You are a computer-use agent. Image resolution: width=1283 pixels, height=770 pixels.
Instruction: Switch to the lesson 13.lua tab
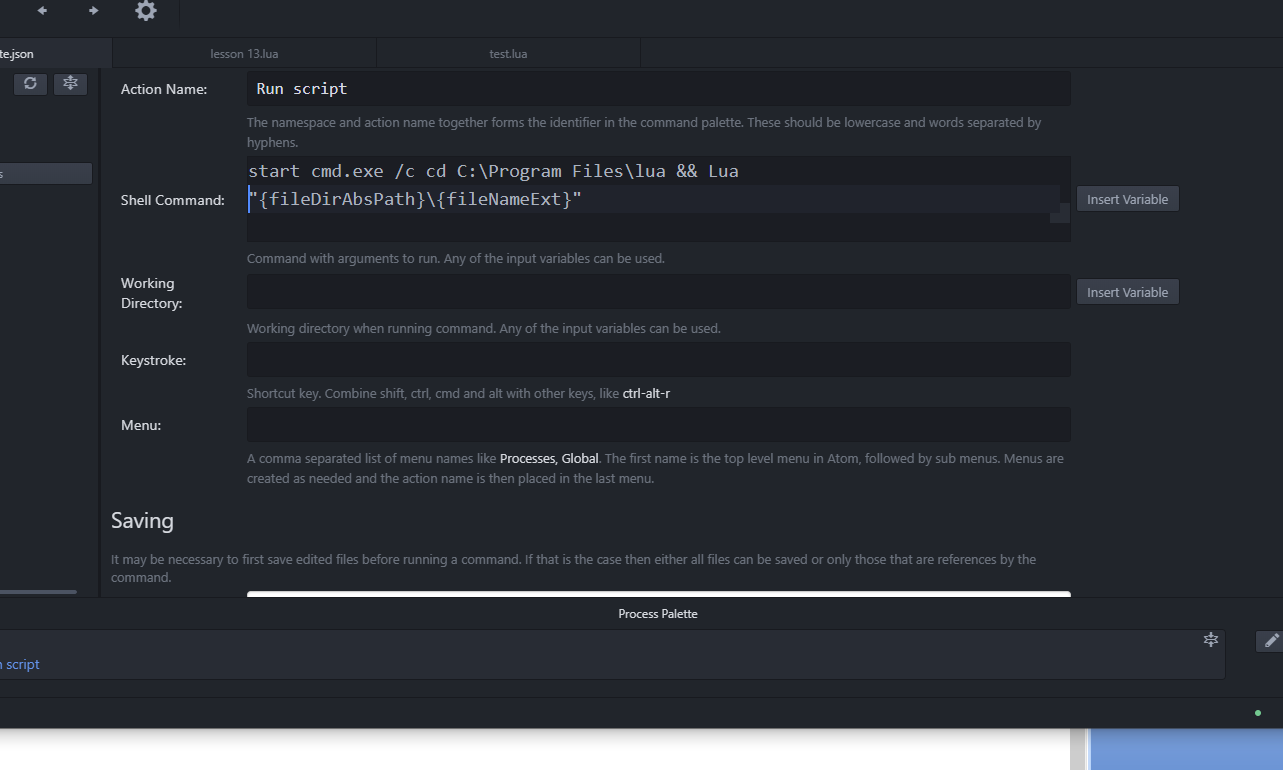244,53
